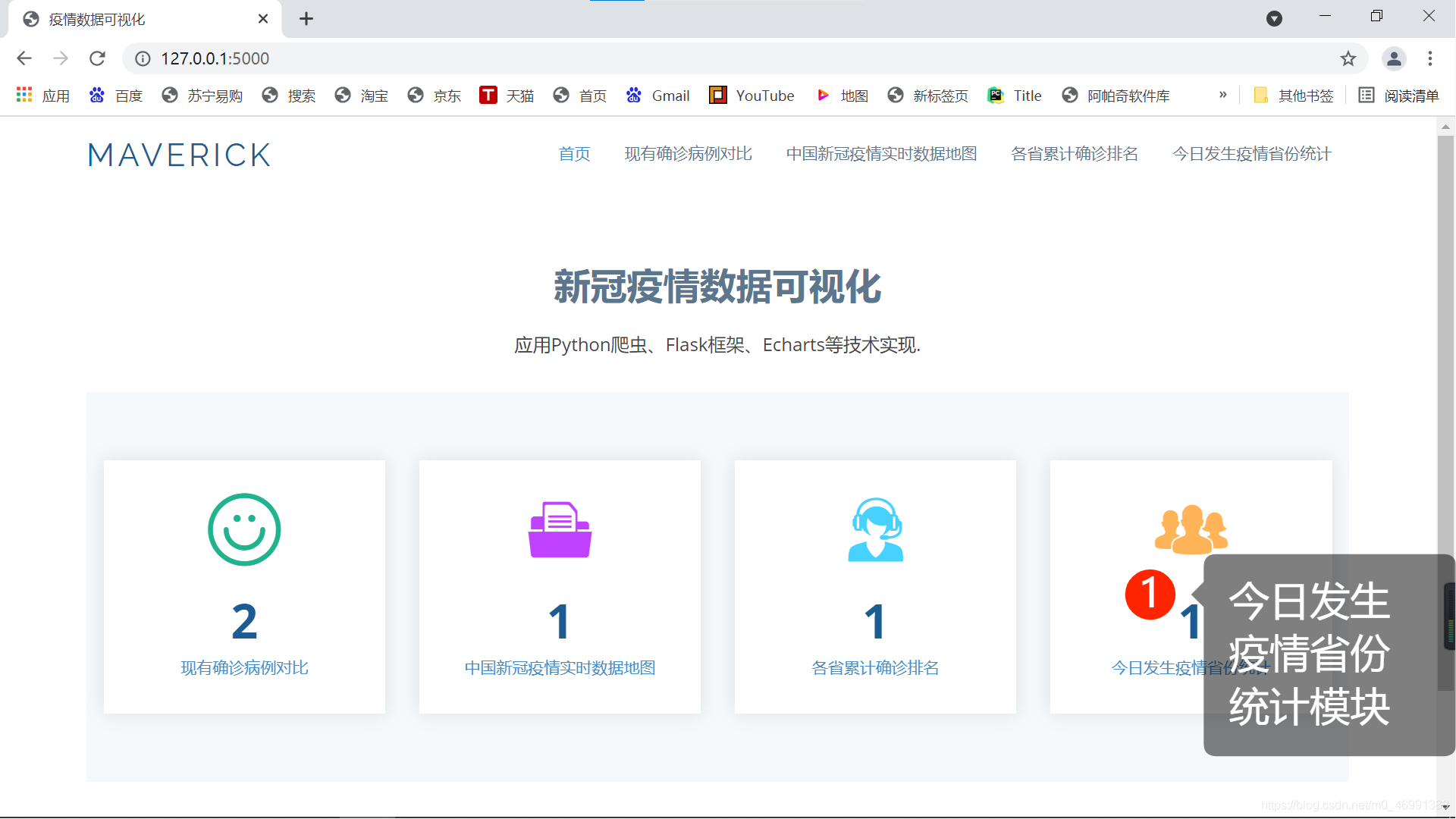View site information icon in address bar
1456x819 pixels.
point(143,58)
